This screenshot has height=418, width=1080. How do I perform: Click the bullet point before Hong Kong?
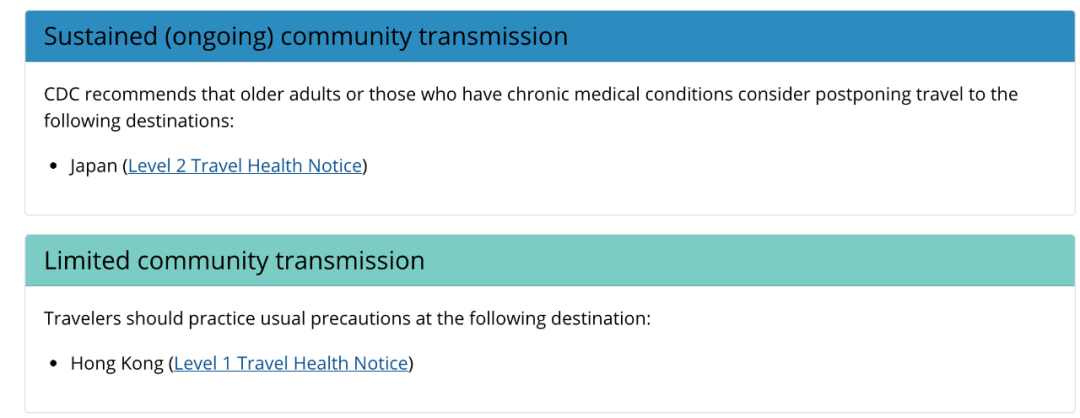[54, 364]
